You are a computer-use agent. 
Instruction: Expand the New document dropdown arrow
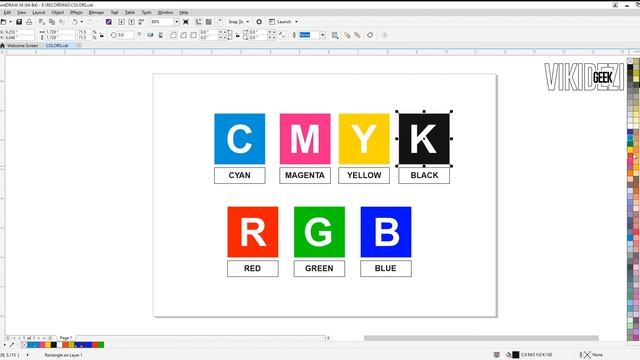[x=10, y=22]
